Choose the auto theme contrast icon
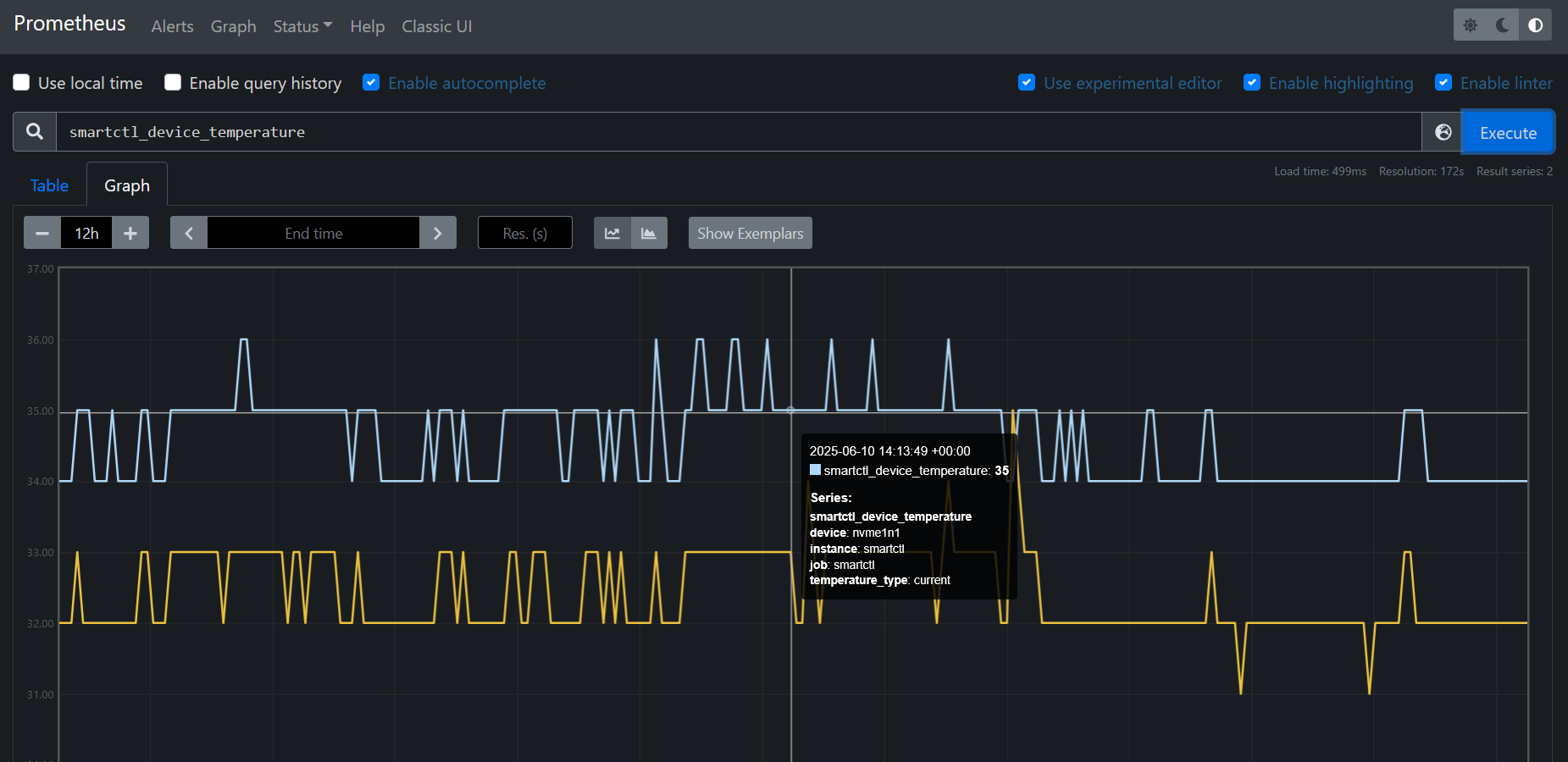 [x=1535, y=25]
